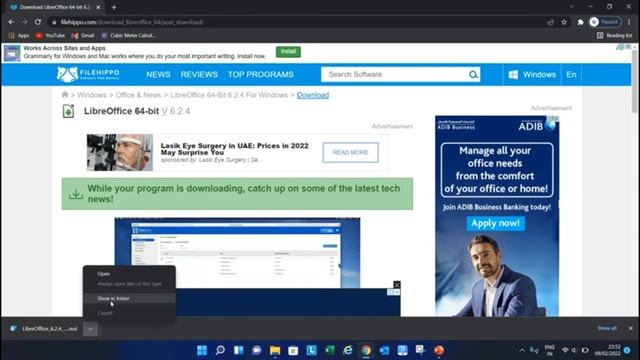Open the Paused profile button

(605, 22)
